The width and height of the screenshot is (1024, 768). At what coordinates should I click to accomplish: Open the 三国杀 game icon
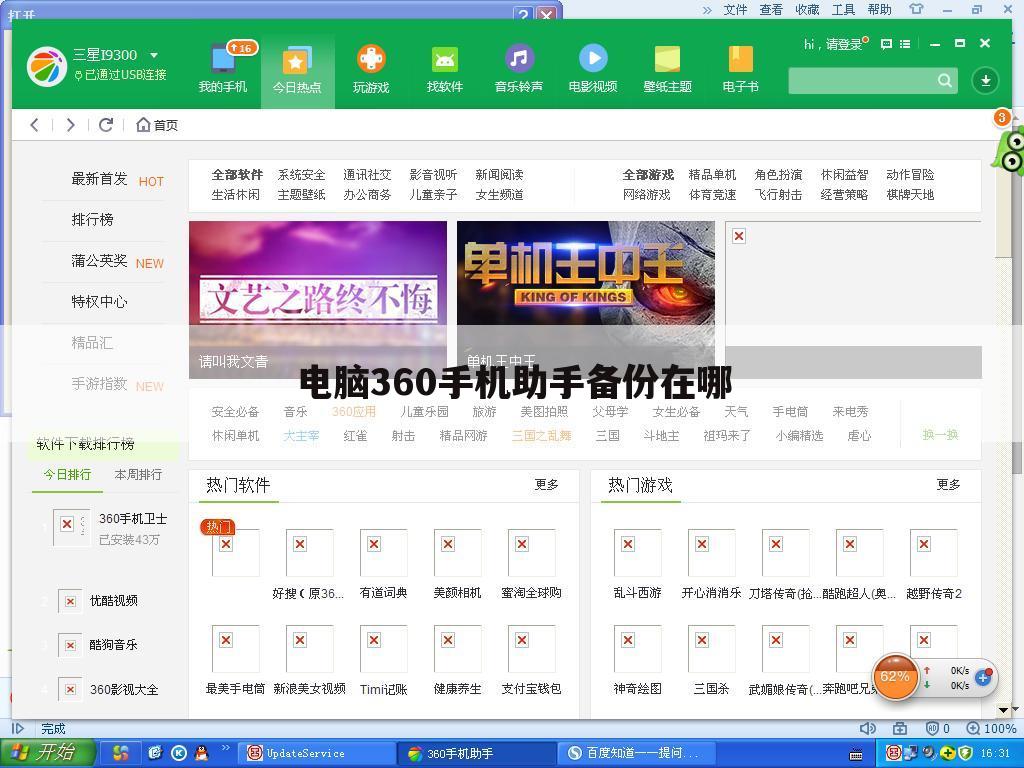pyautogui.click(x=711, y=648)
